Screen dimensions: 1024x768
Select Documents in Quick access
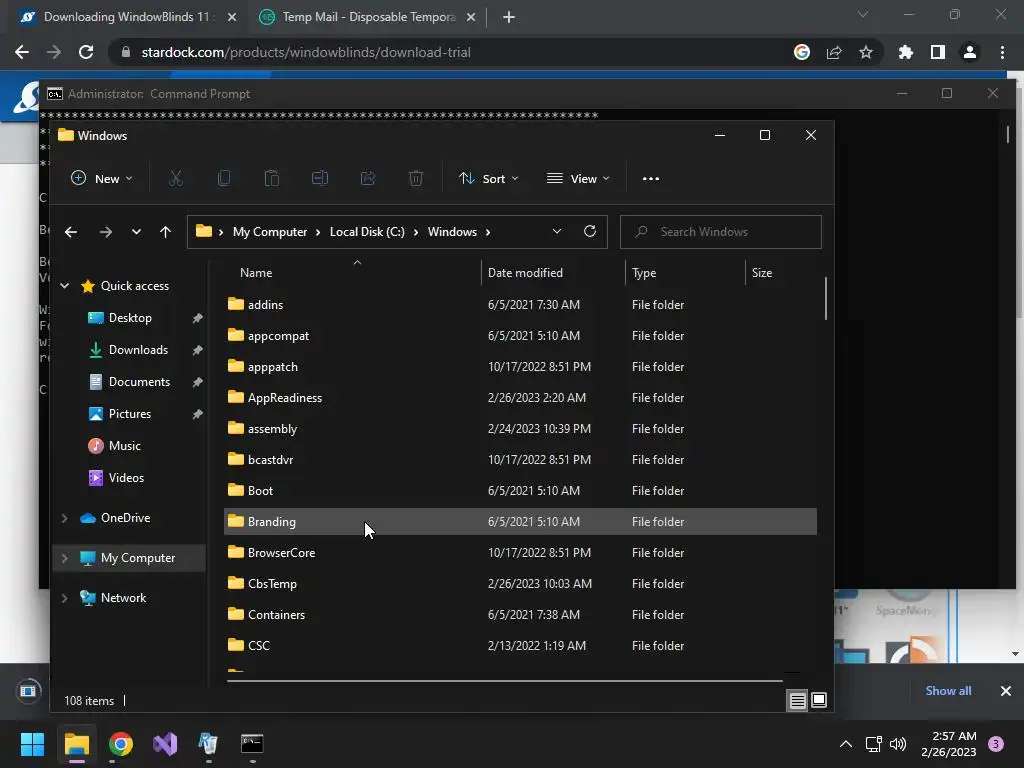[139, 382]
